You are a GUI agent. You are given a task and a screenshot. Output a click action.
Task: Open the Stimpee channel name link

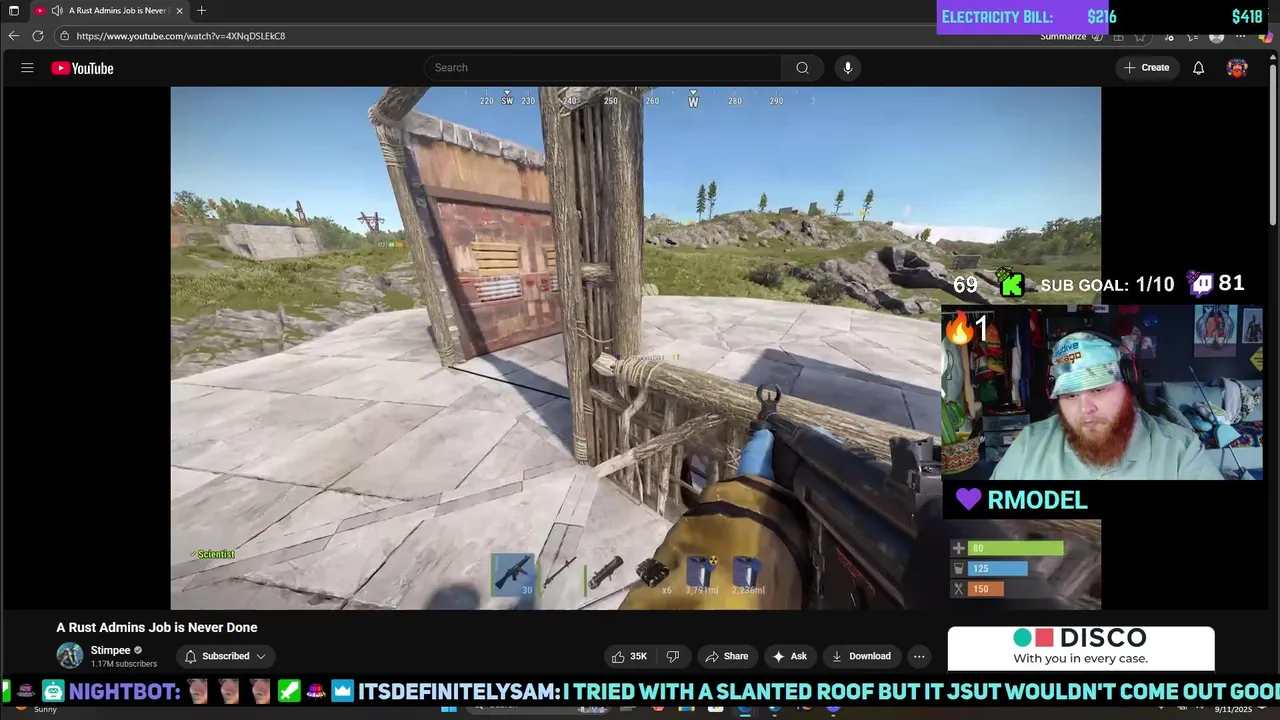pos(111,650)
